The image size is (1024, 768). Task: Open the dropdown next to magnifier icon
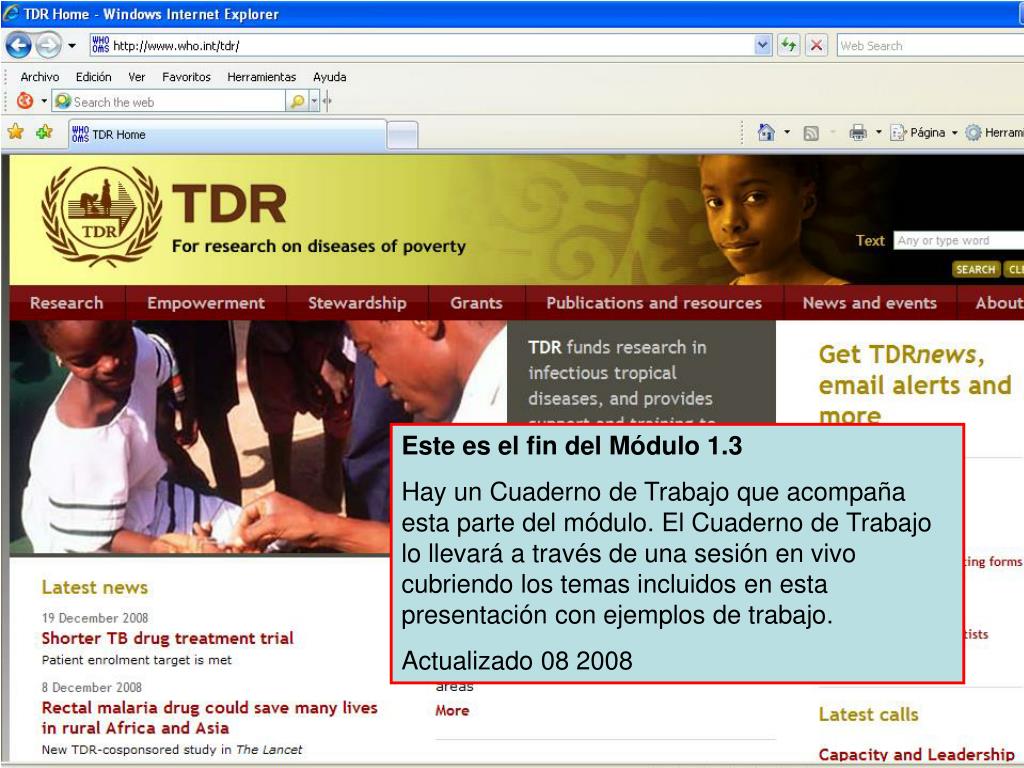pos(314,102)
